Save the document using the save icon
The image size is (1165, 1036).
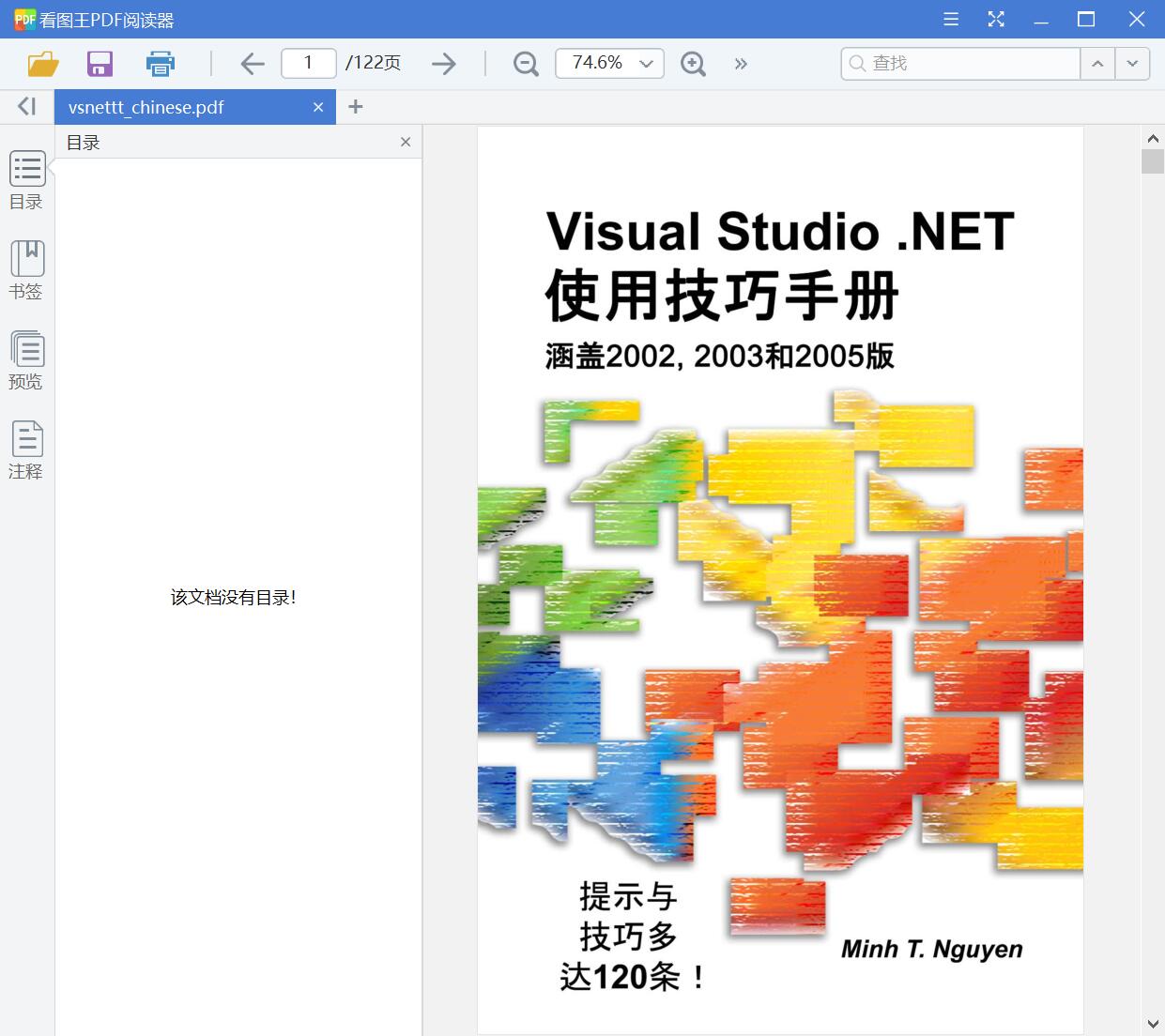[100, 63]
